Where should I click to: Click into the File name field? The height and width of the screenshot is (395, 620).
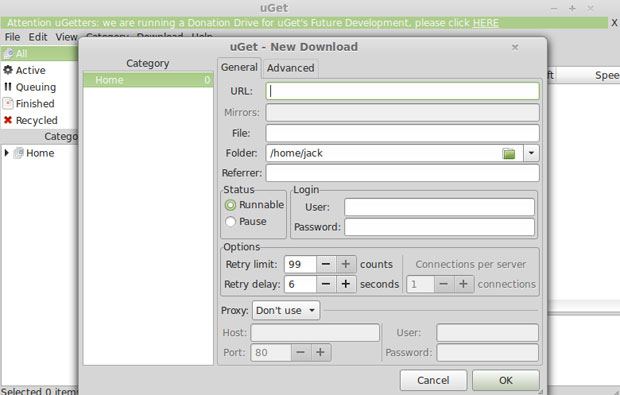coord(402,133)
